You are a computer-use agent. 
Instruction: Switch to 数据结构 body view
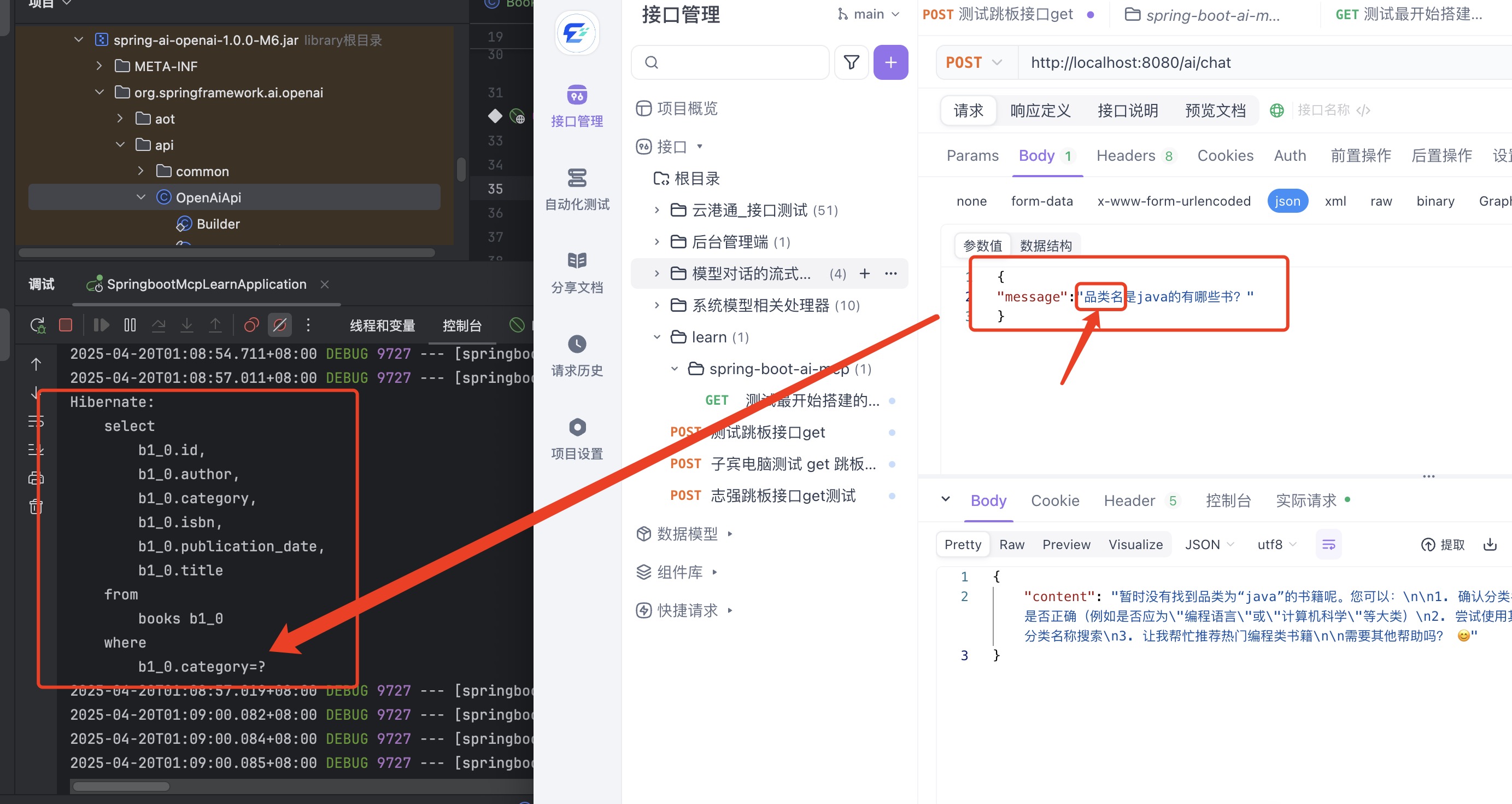click(x=1045, y=246)
